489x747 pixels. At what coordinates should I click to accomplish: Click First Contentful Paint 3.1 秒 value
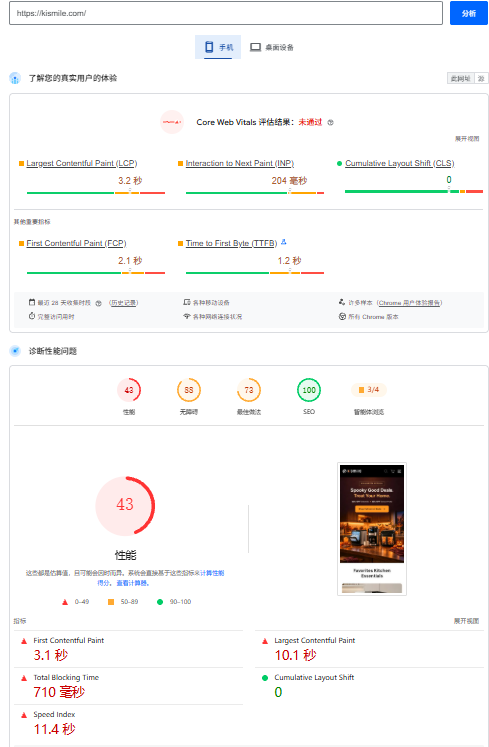click(x=51, y=656)
